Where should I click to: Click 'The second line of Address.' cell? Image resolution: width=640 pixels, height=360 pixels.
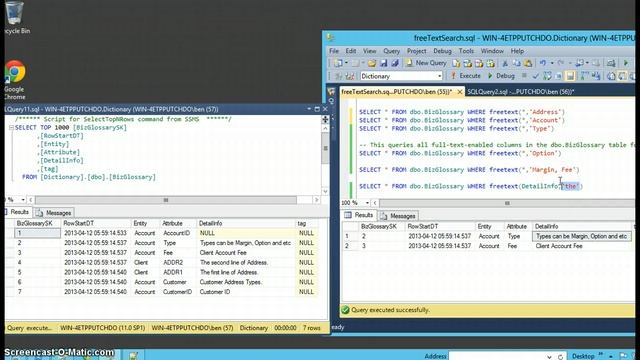(x=245, y=262)
